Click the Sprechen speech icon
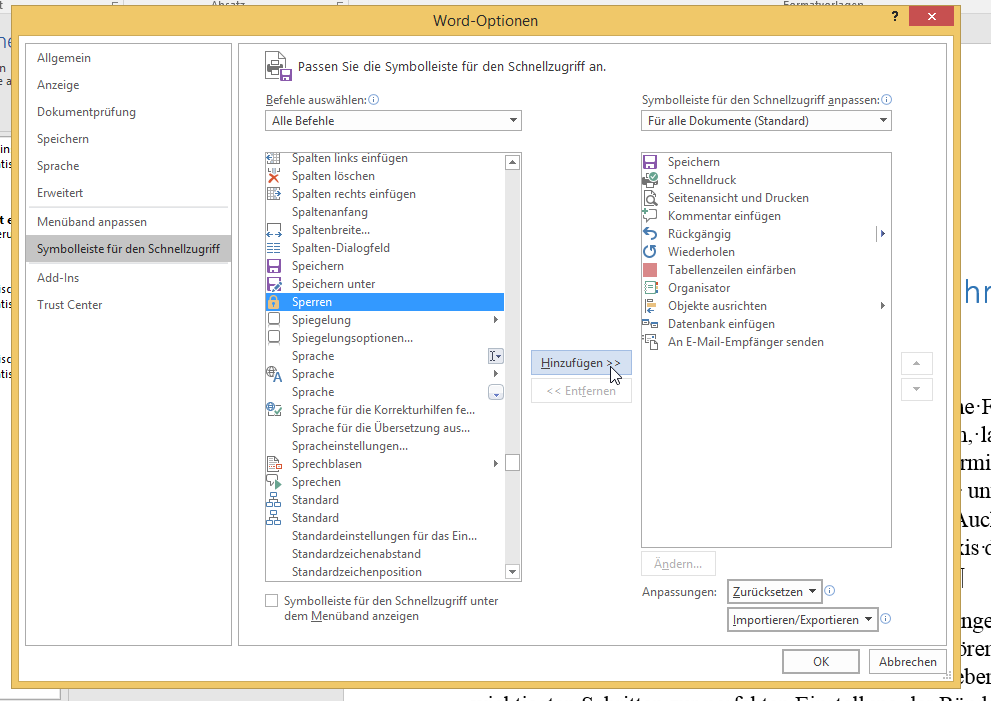 click(274, 482)
